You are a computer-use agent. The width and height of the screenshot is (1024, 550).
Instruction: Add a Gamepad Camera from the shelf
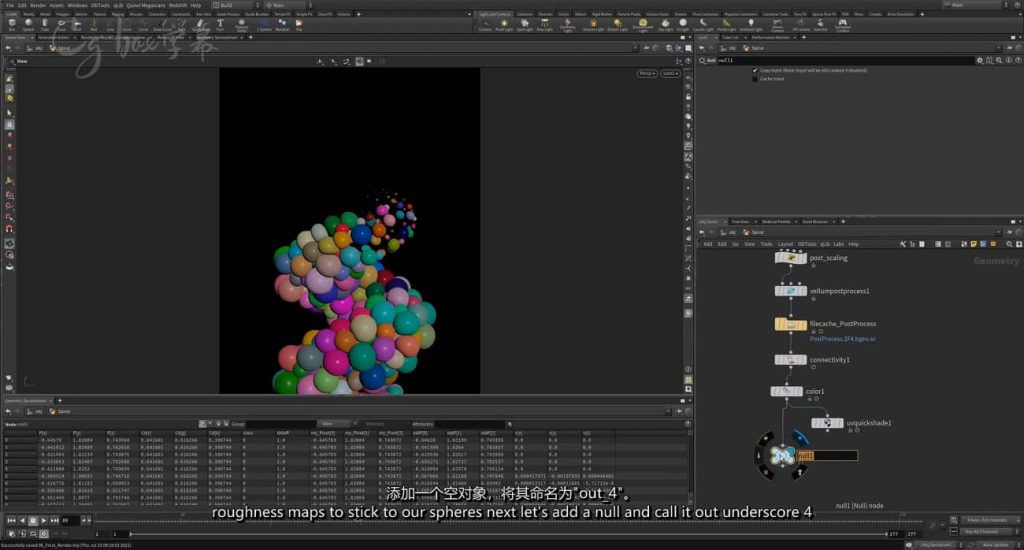tap(842, 25)
